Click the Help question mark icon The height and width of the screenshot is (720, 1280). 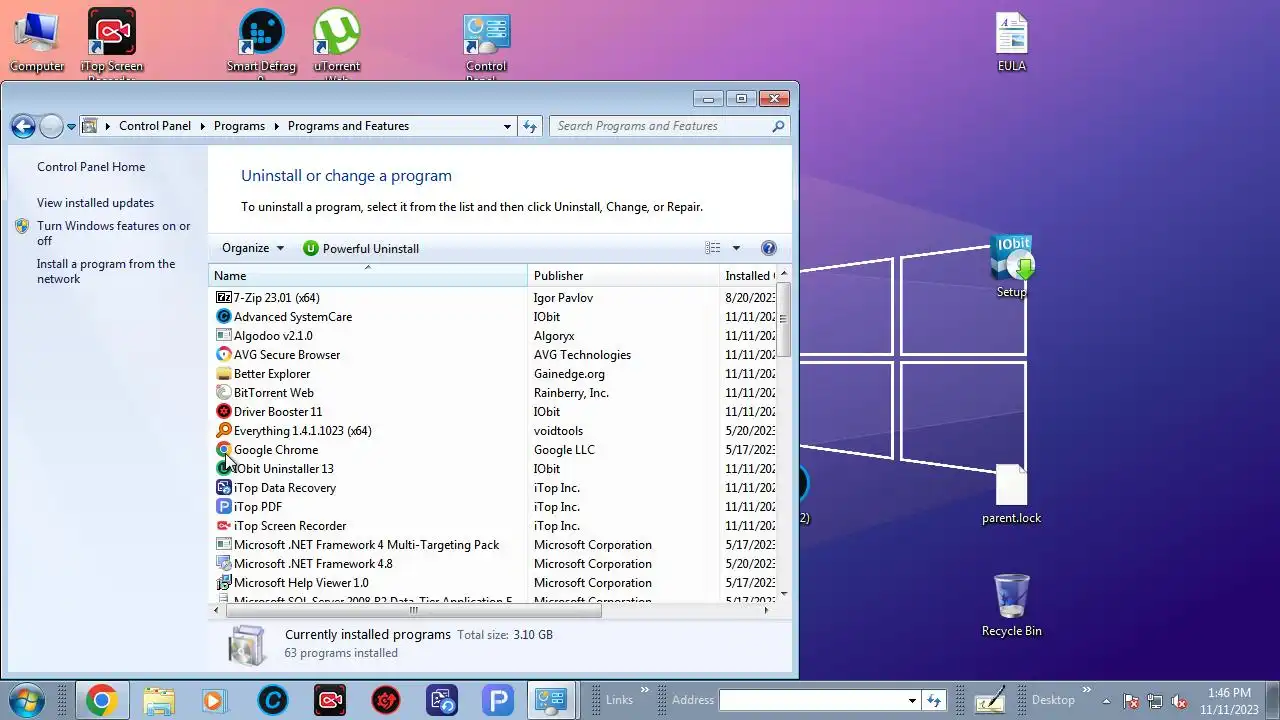point(769,248)
